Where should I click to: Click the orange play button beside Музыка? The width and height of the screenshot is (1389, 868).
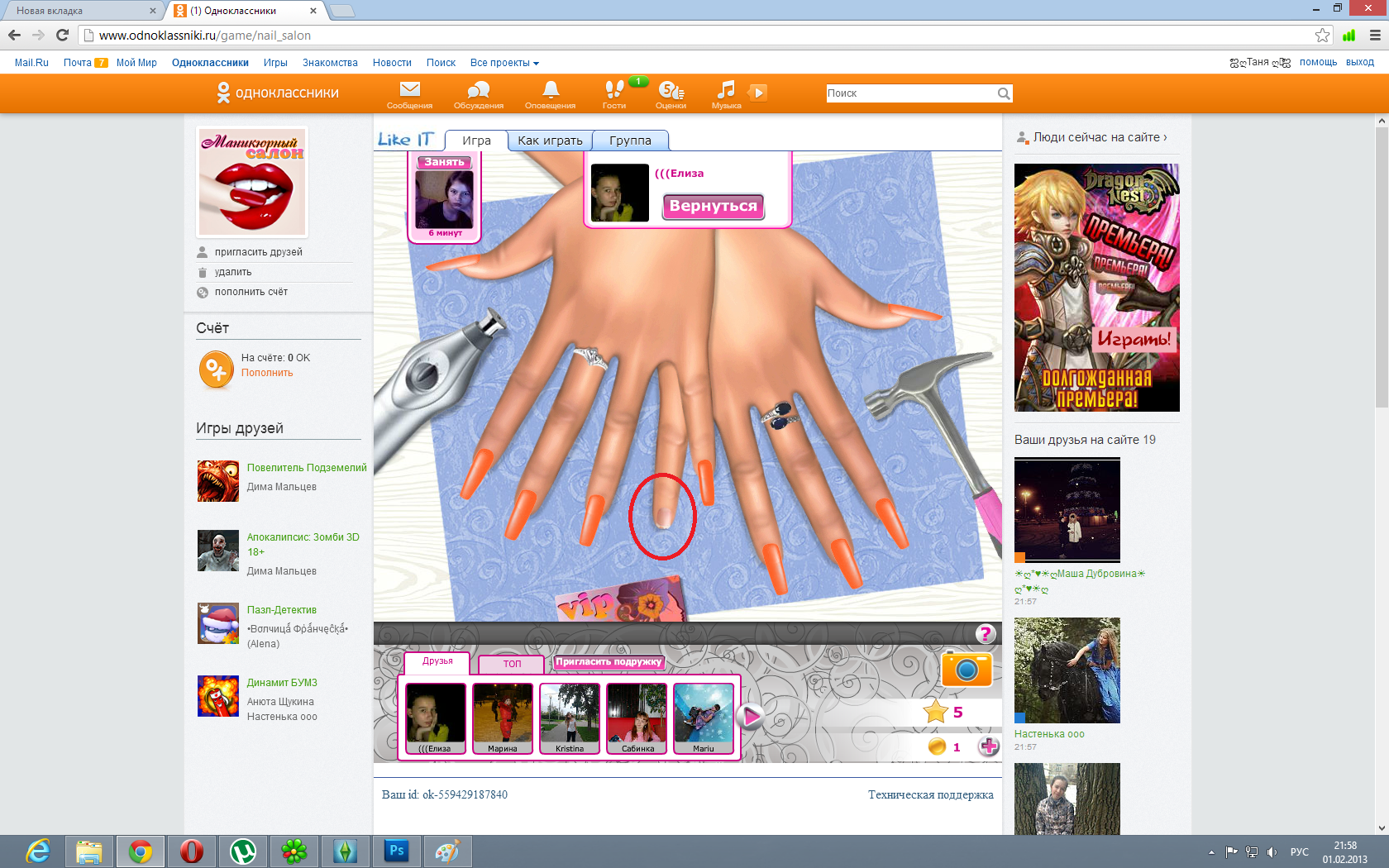pyautogui.click(x=757, y=93)
